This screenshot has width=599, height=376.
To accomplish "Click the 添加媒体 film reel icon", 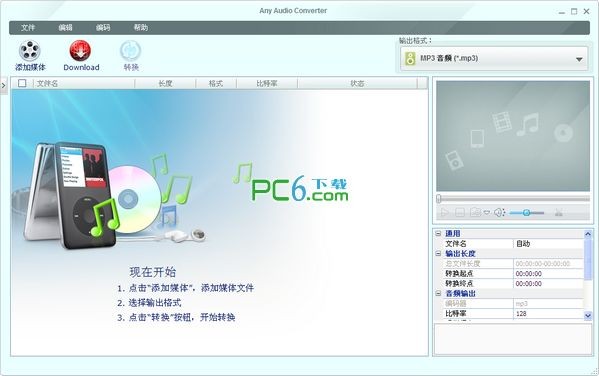I will pyautogui.click(x=30, y=51).
